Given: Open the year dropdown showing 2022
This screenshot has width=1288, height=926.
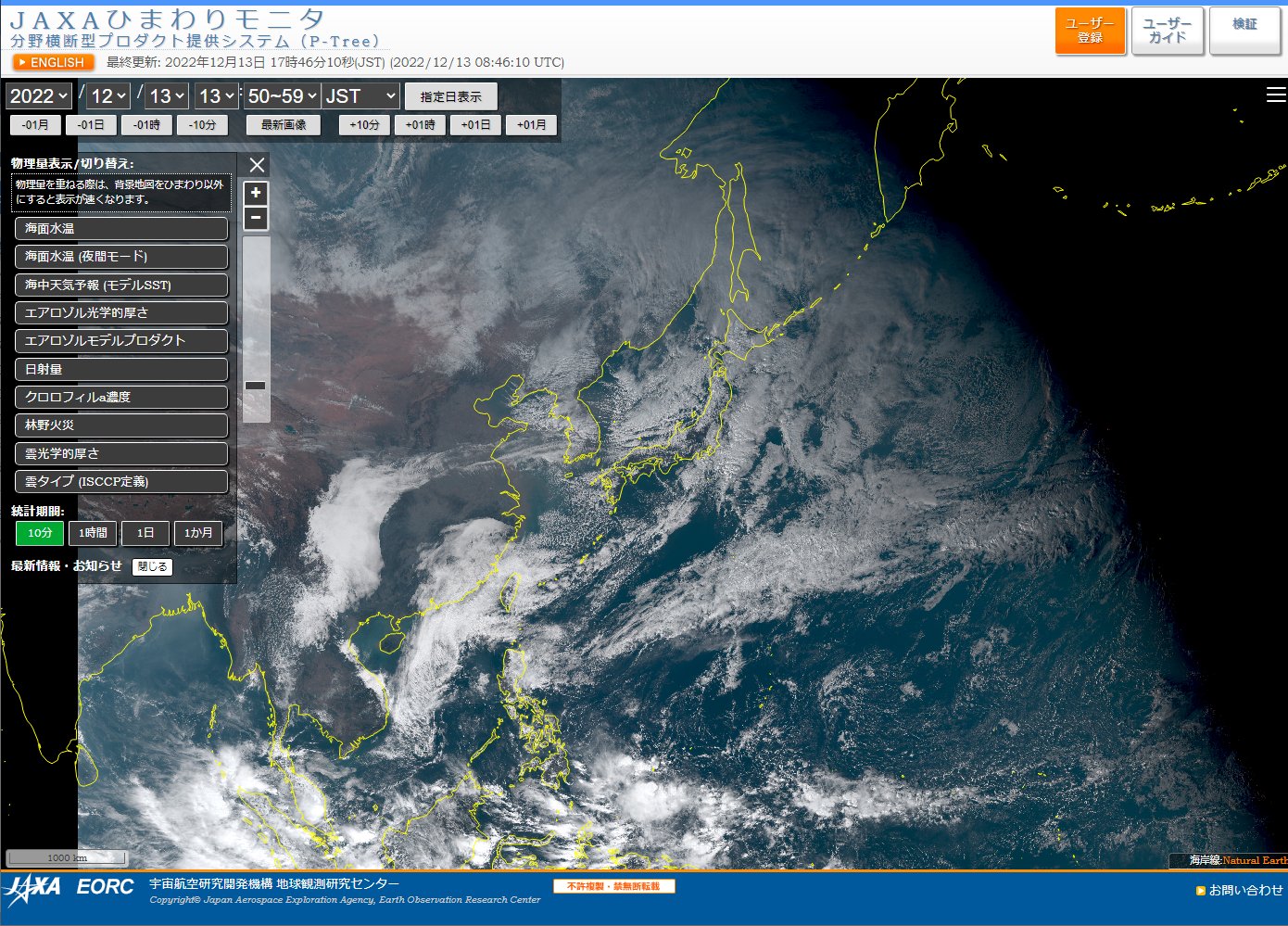Looking at the screenshot, I should (39, 96).
